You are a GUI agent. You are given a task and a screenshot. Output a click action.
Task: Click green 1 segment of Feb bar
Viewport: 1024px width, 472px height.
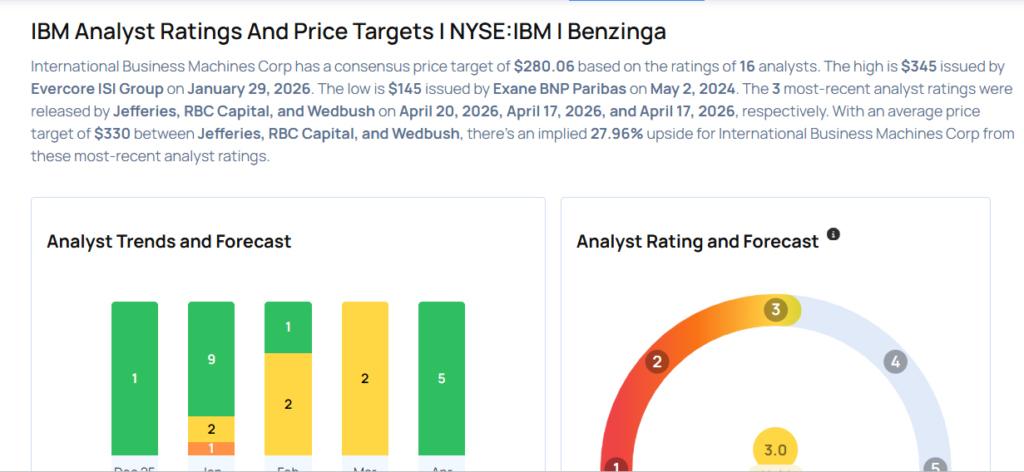[x=288, y=327]
